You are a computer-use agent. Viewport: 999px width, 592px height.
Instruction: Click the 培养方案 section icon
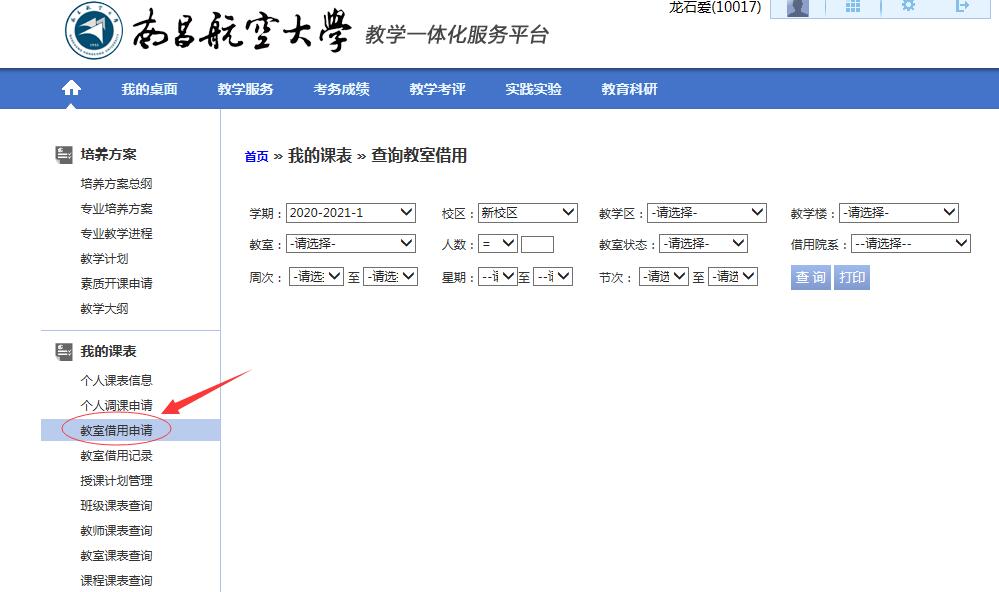pos(63,155)
